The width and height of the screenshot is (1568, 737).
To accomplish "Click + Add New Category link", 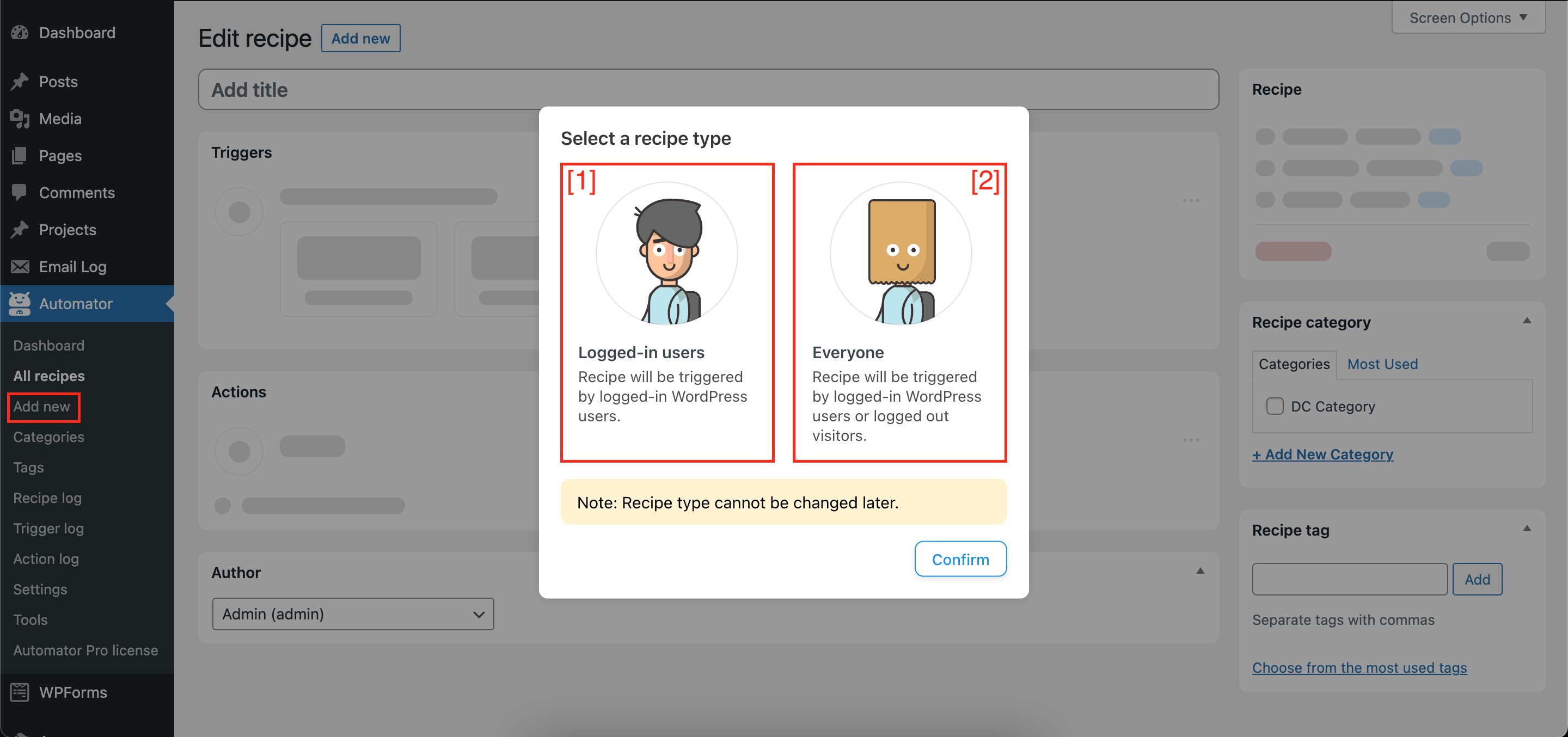I will (x=1322, y=455).
